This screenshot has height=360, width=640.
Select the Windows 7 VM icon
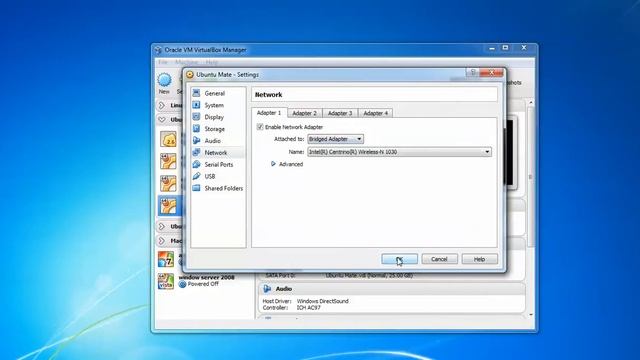click(166, 259)
